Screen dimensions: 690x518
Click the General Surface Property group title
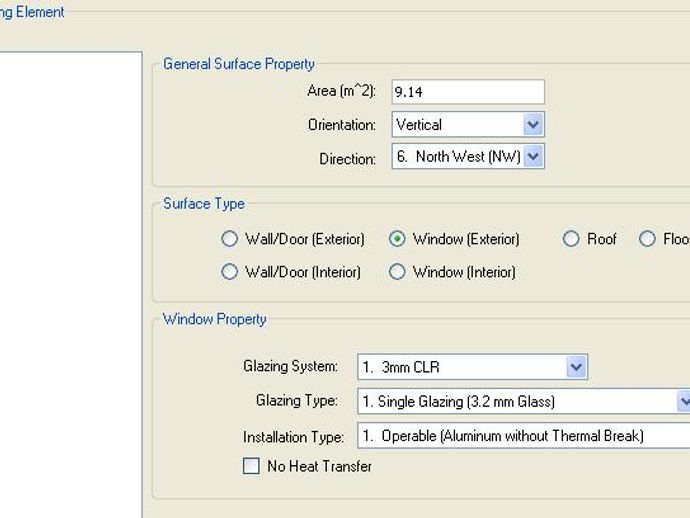(239, 64)
